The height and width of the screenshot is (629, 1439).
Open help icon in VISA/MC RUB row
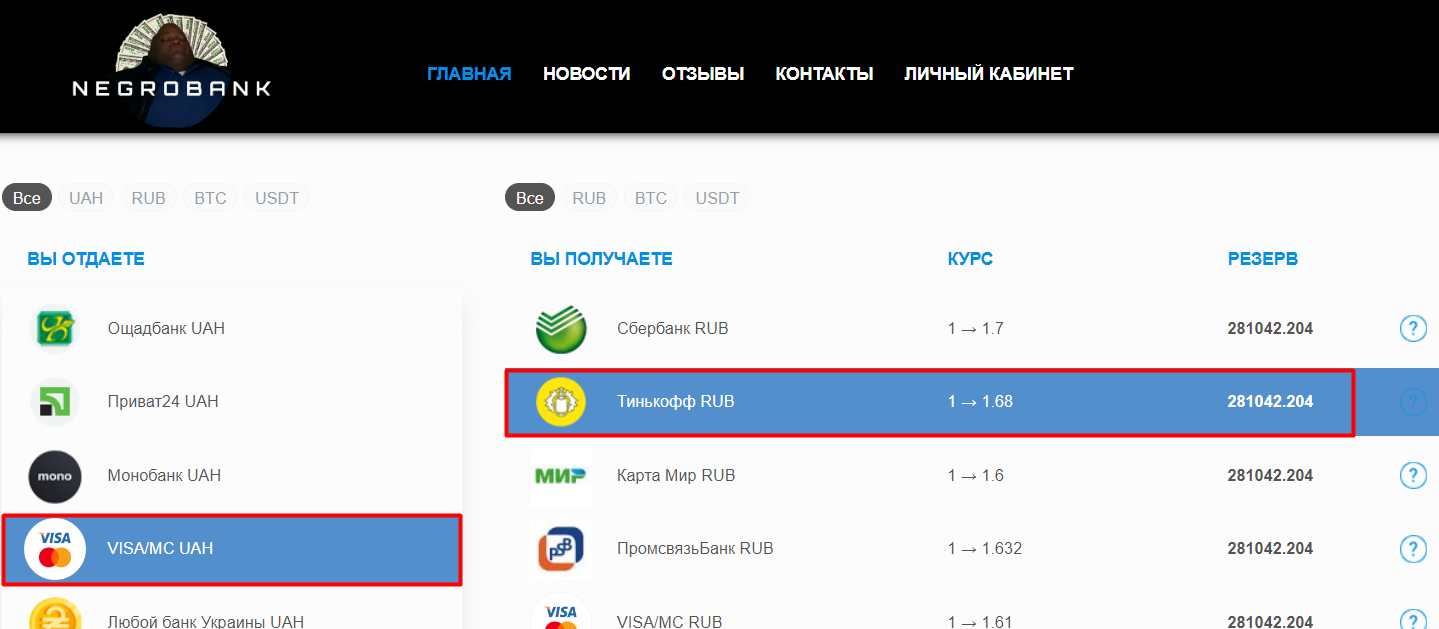(1413, 619)
